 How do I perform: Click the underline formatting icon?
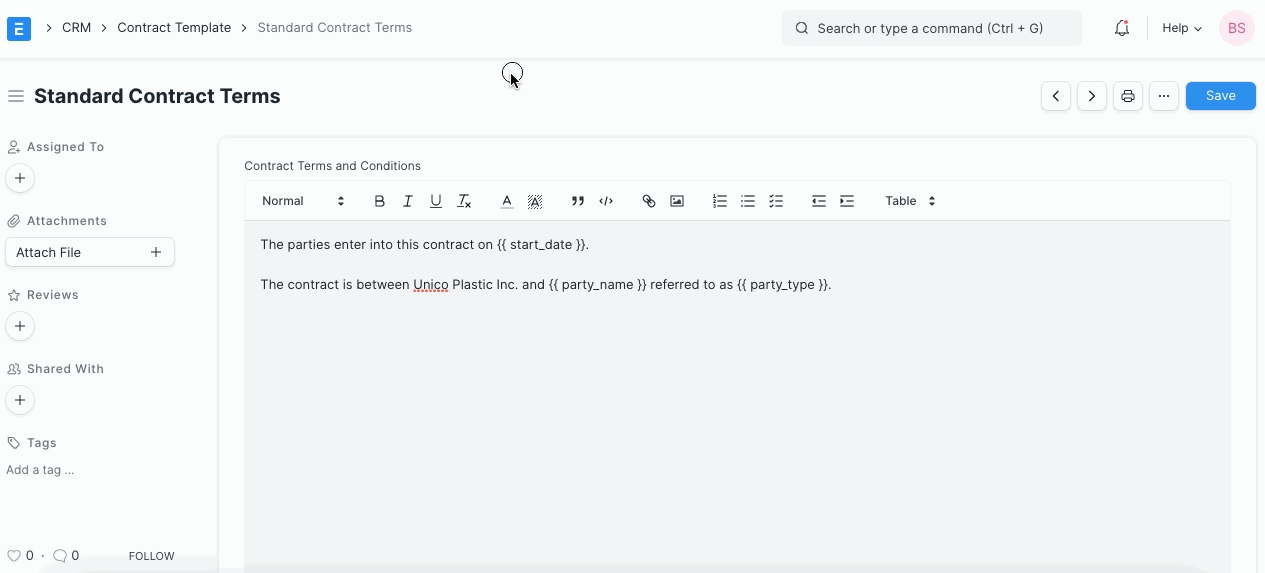pyautogui.click(x=436, y=201)
